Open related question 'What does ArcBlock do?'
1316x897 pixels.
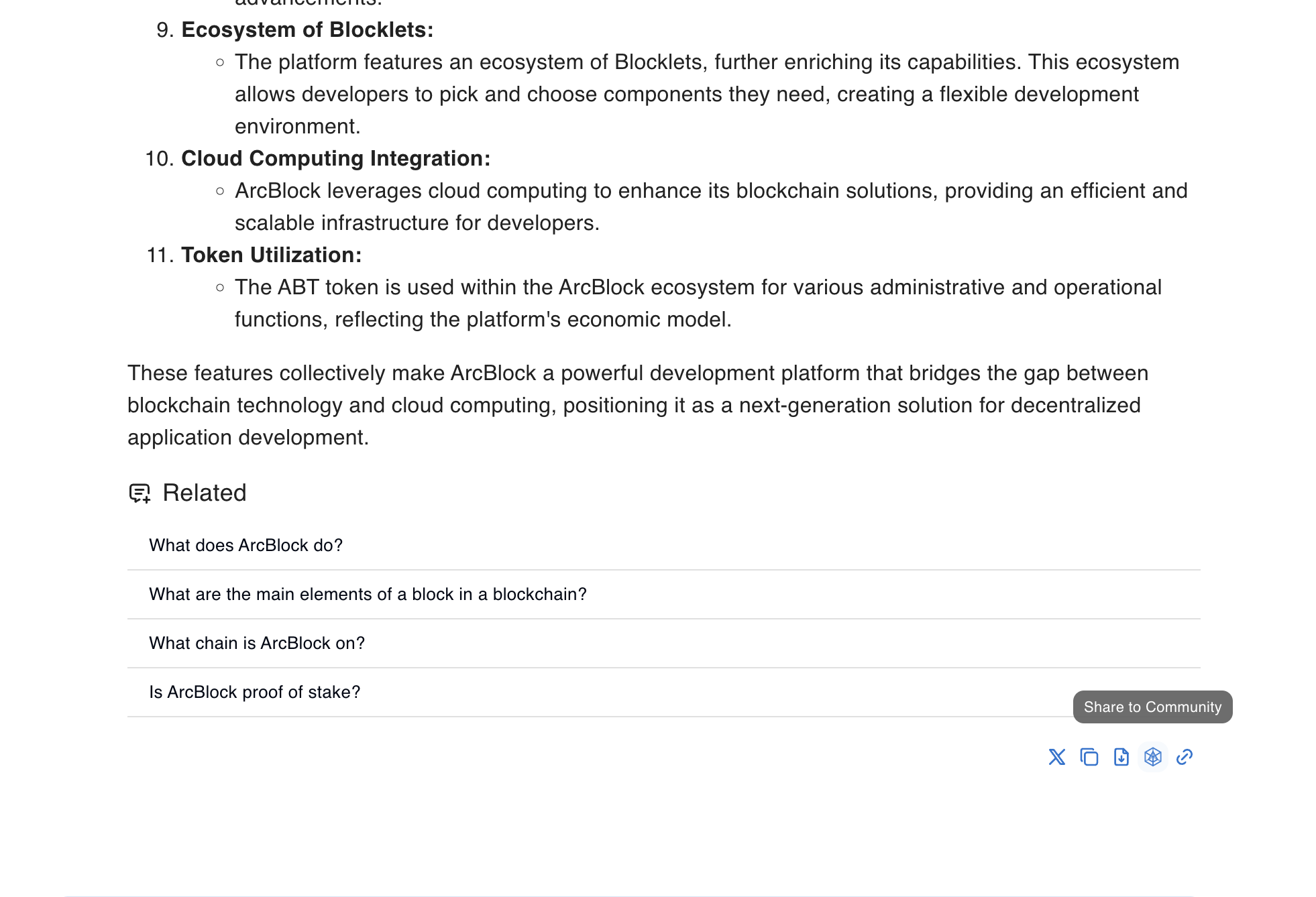point(245,545)
